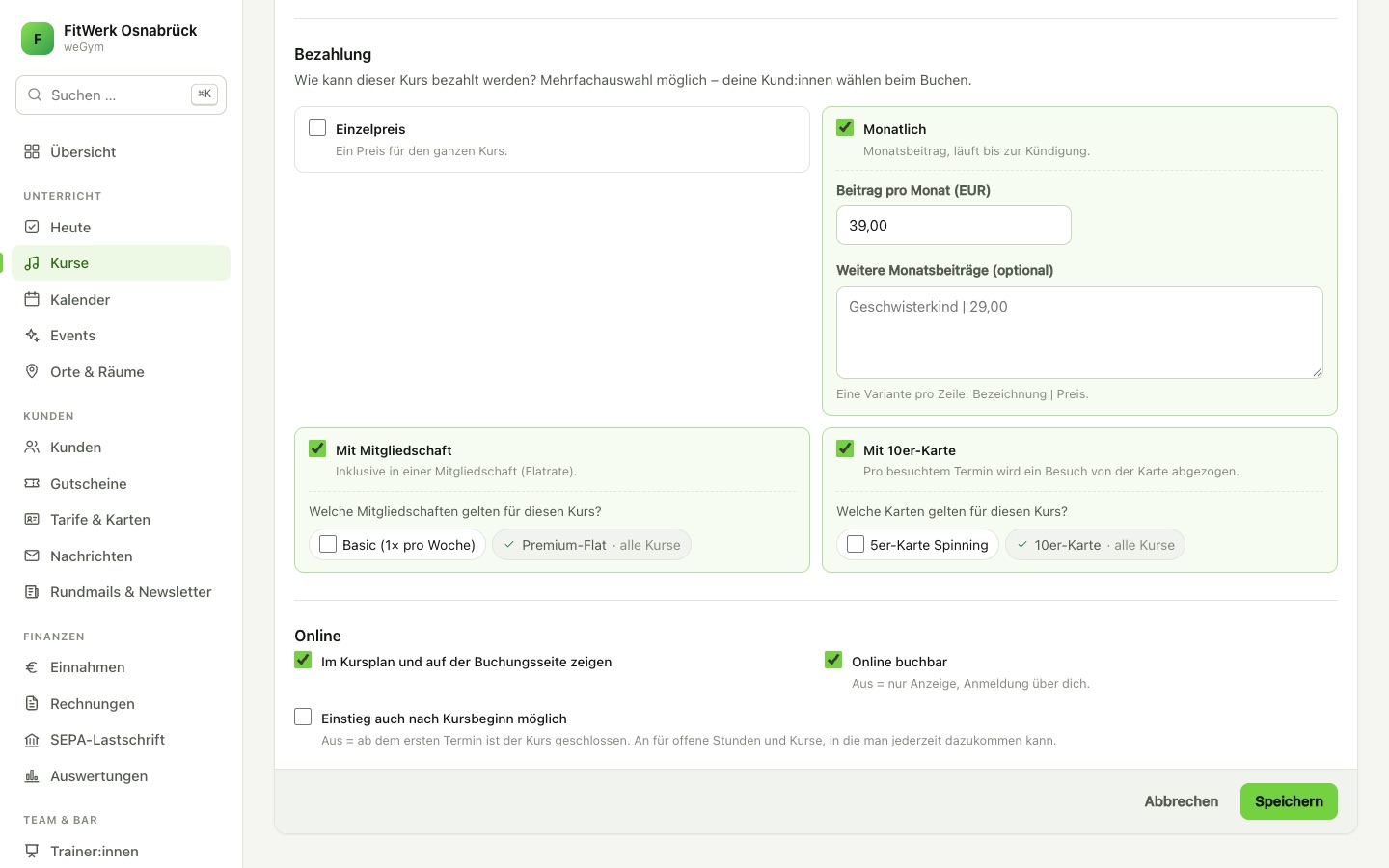The width and height of the screenshot is (1389, 868).
Task: Click the 'Eine Variante pro Zeile' hint text
Action: point(963,394)
